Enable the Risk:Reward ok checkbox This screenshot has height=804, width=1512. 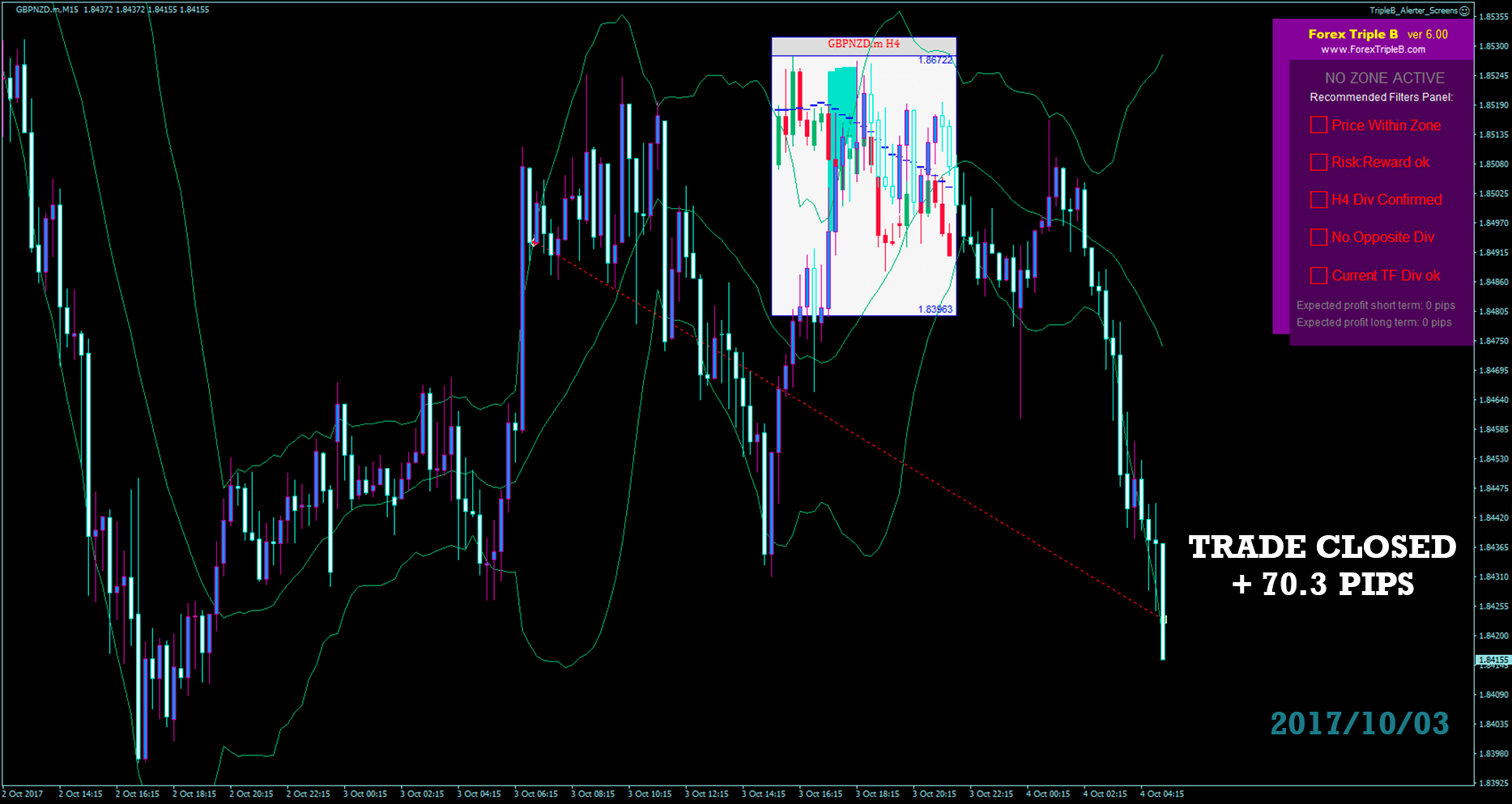click(1318, 163)
